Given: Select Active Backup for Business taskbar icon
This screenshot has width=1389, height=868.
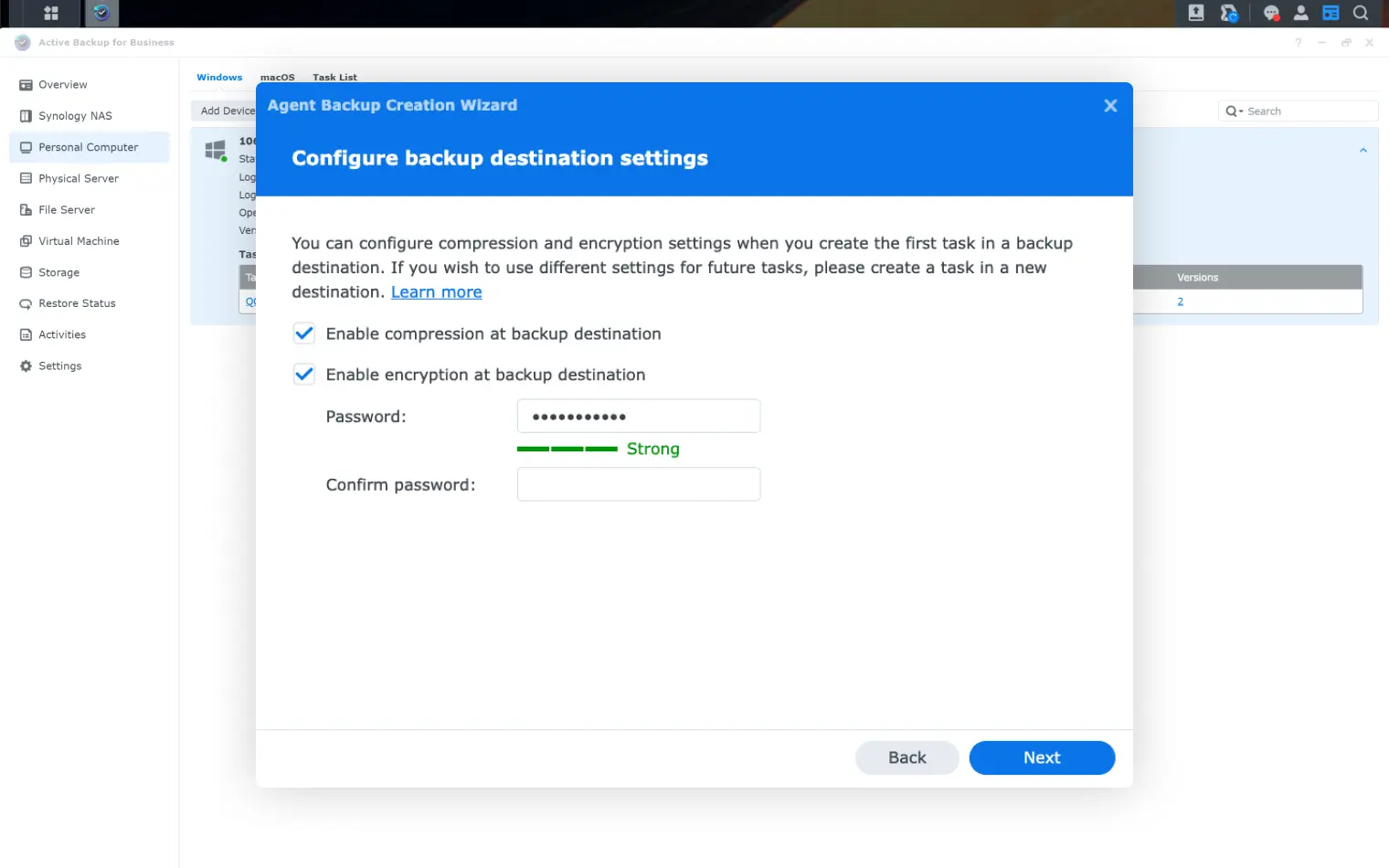Looking at the screenshot, I should click(x=101, y=13).
